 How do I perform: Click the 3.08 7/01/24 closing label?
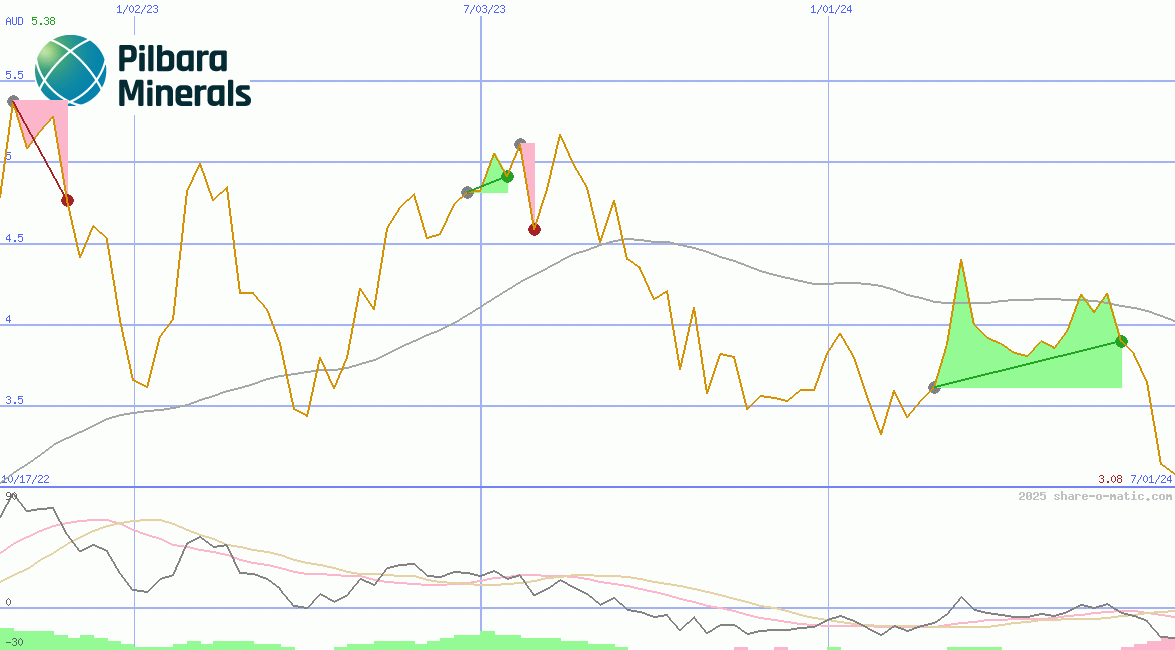pos(1134,479)
